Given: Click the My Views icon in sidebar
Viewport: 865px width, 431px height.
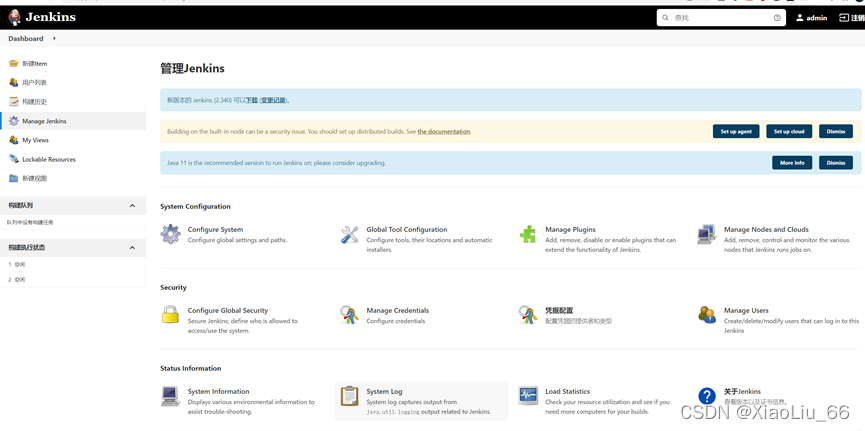Looking at the screenshot, I should (14, 140).
